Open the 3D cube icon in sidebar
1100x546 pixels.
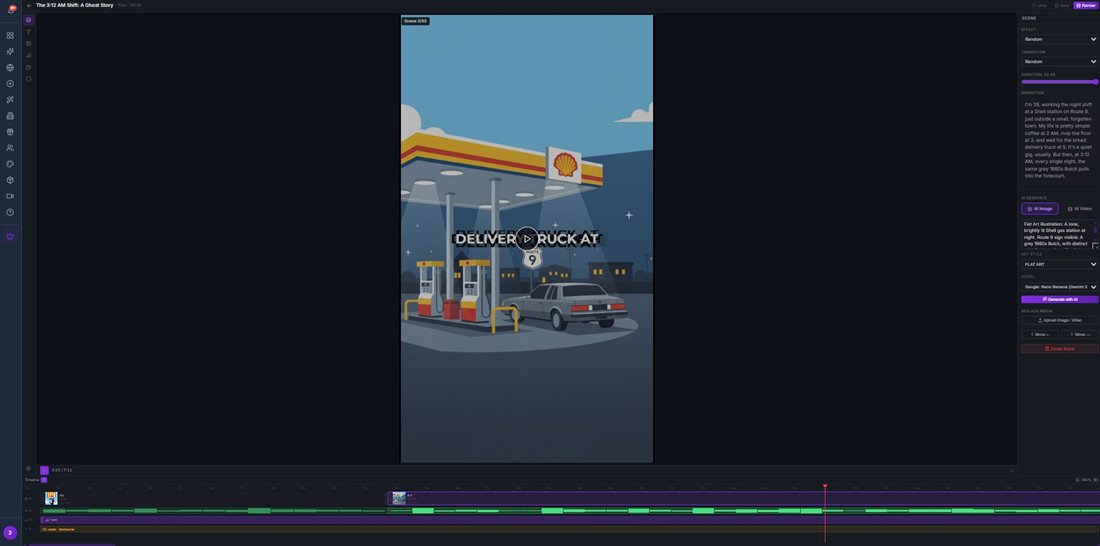coord(10,180)
